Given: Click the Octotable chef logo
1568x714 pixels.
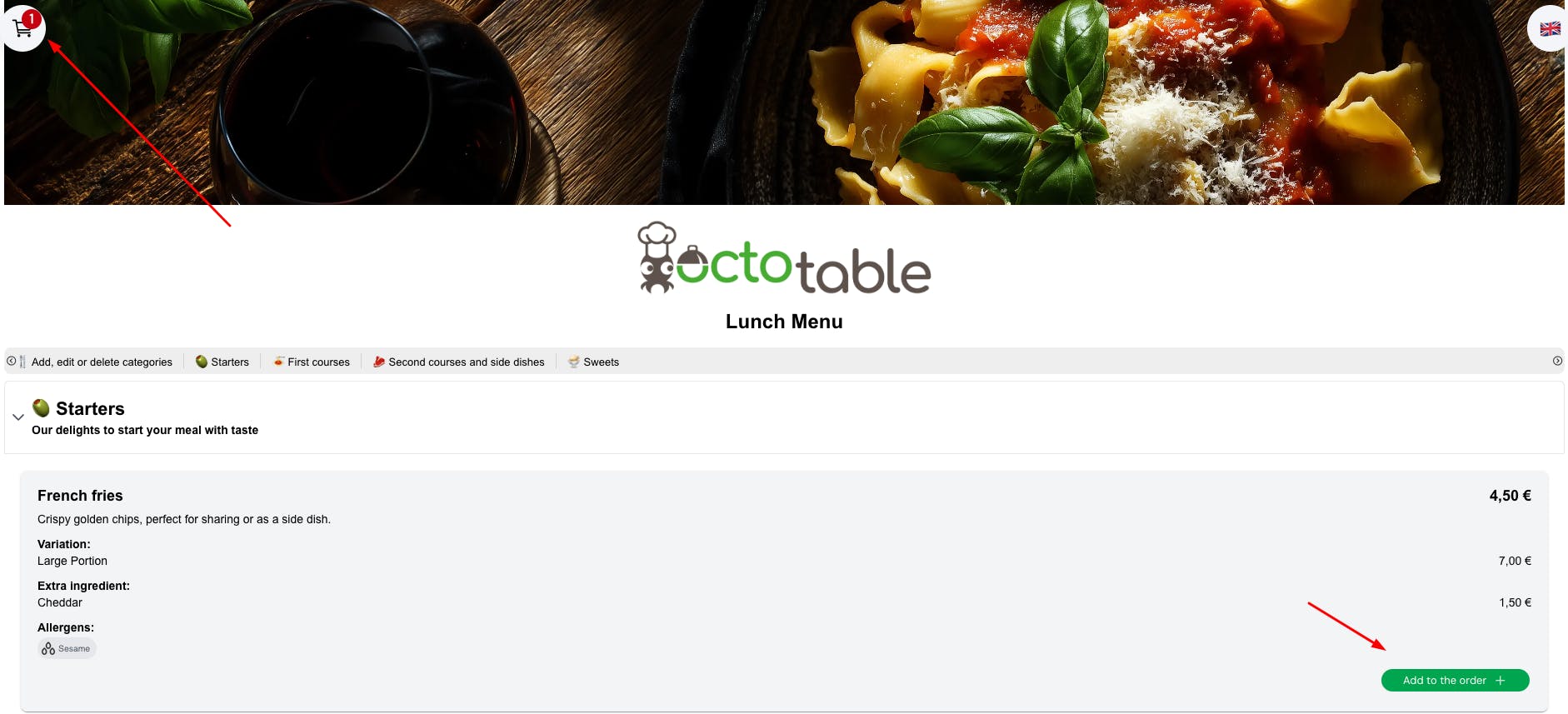Looking at the screenshot, I should [784, 259].
